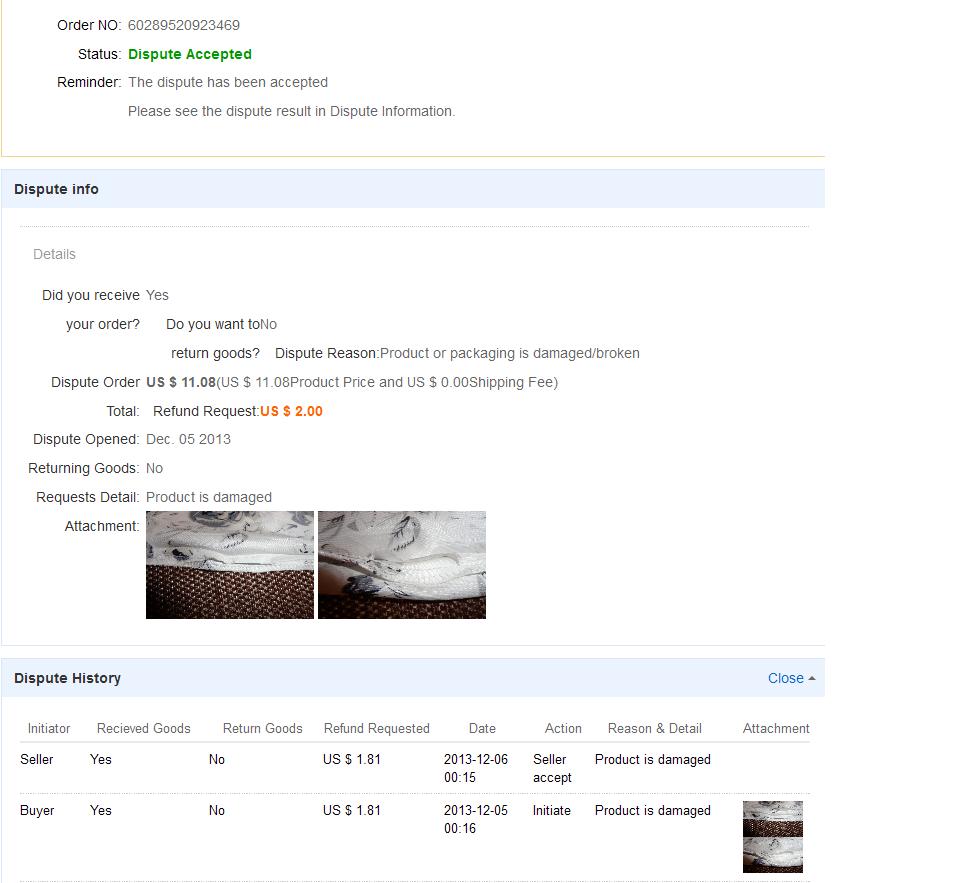Open the second large attachment photo
This screenshot has width=960, height=883.
pyautogui.click(x=401, y=565)
